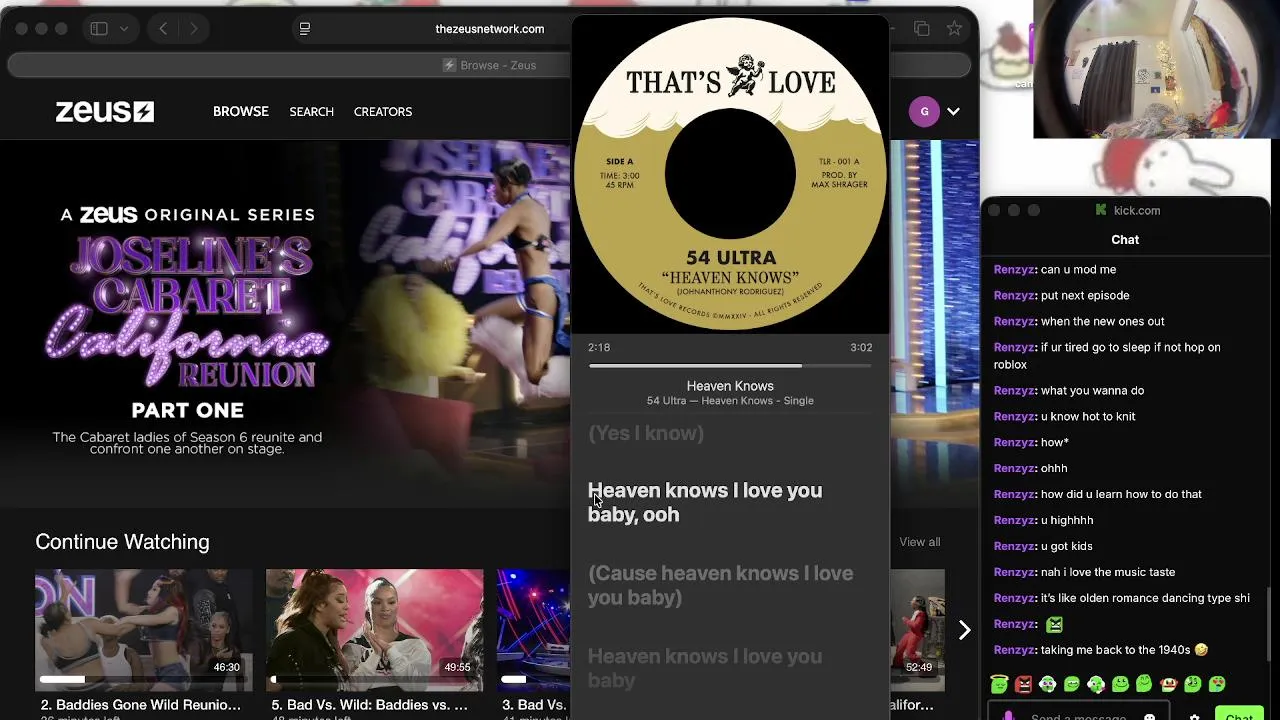Show Safari tab overview
The image size is (1280, 720).
(922, 29)
